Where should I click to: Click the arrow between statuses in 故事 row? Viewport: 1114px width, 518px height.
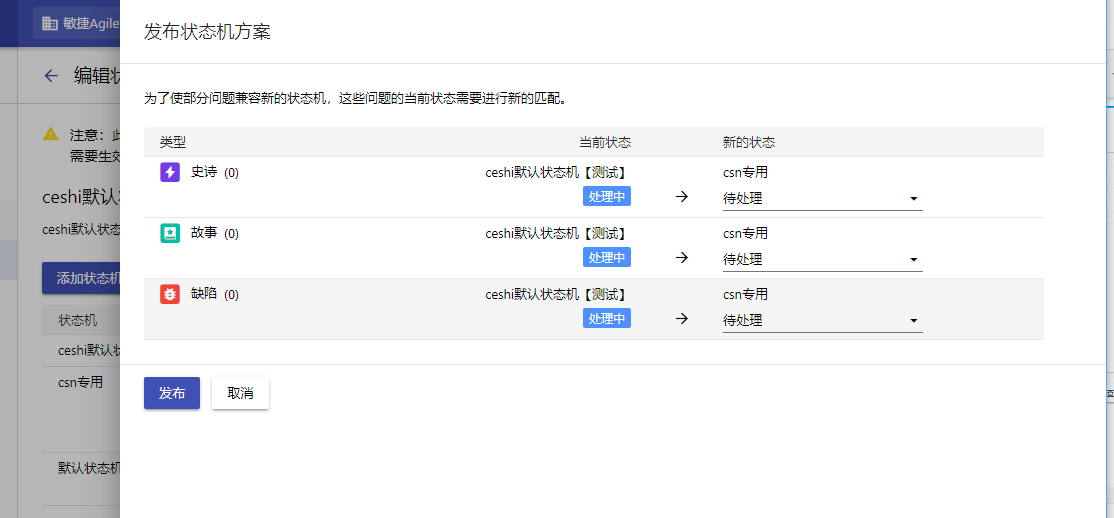click(682, 257)
